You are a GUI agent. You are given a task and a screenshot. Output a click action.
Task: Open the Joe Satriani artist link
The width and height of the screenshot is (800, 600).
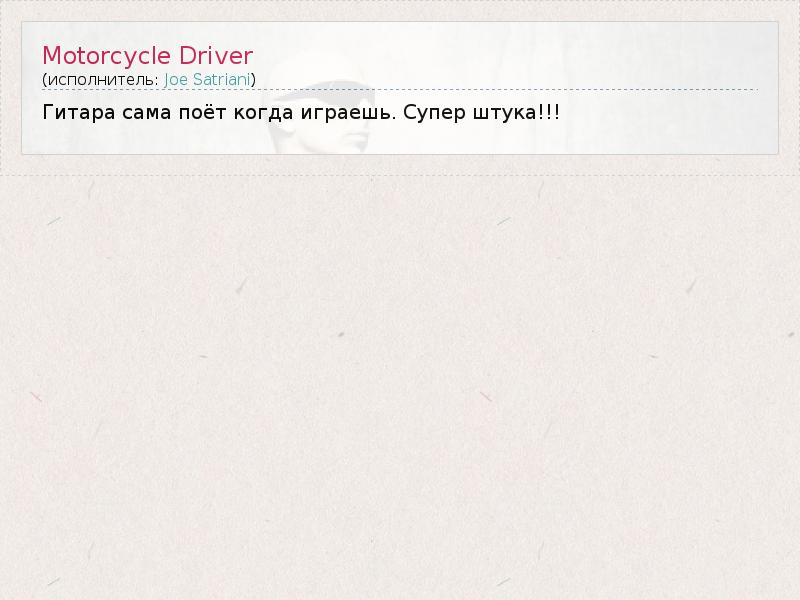click(x=207, y=80)
